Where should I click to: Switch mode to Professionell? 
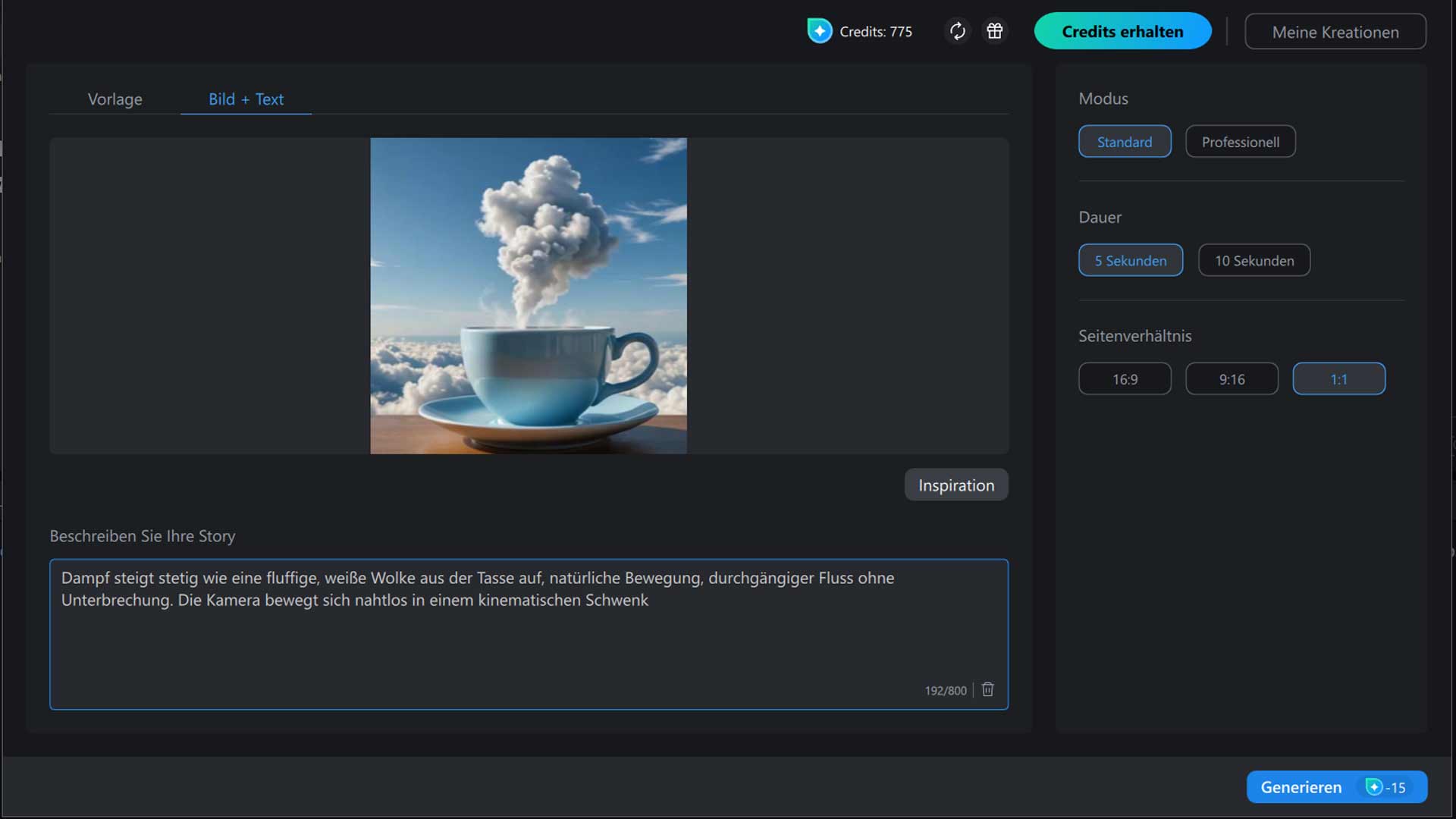point(1240,142)
